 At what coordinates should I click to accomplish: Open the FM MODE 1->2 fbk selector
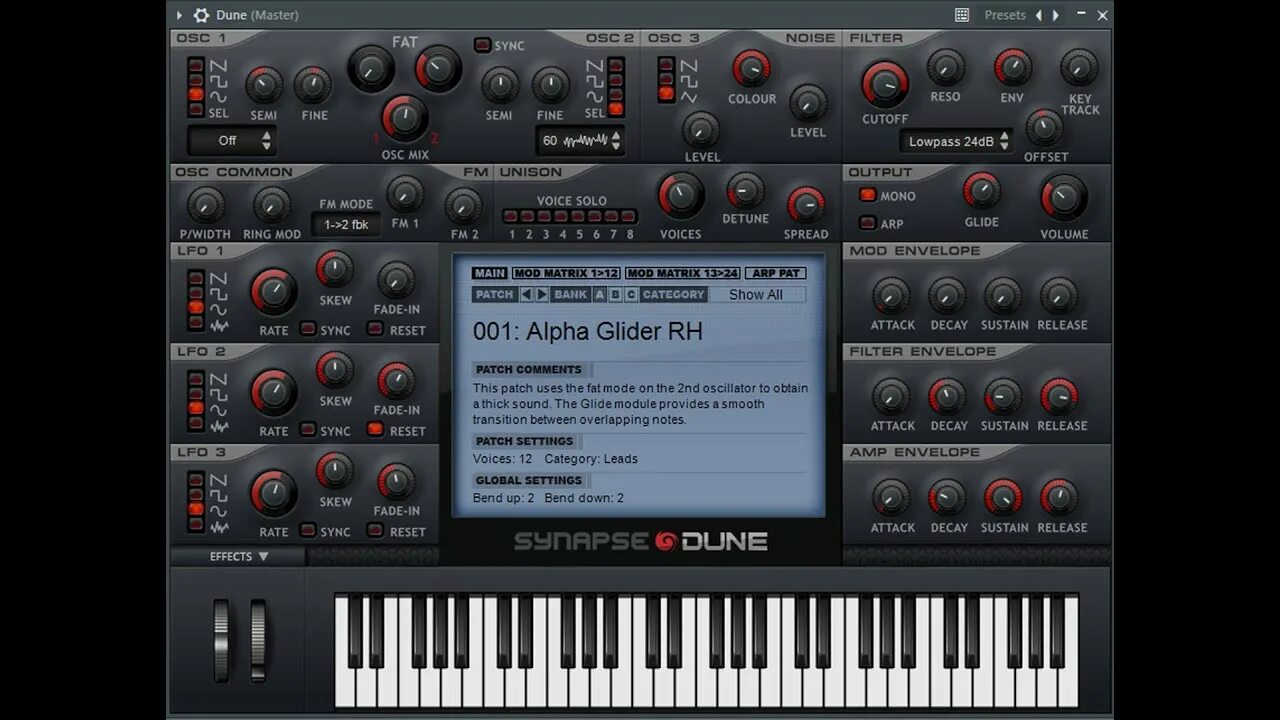[x=346, y=224]
